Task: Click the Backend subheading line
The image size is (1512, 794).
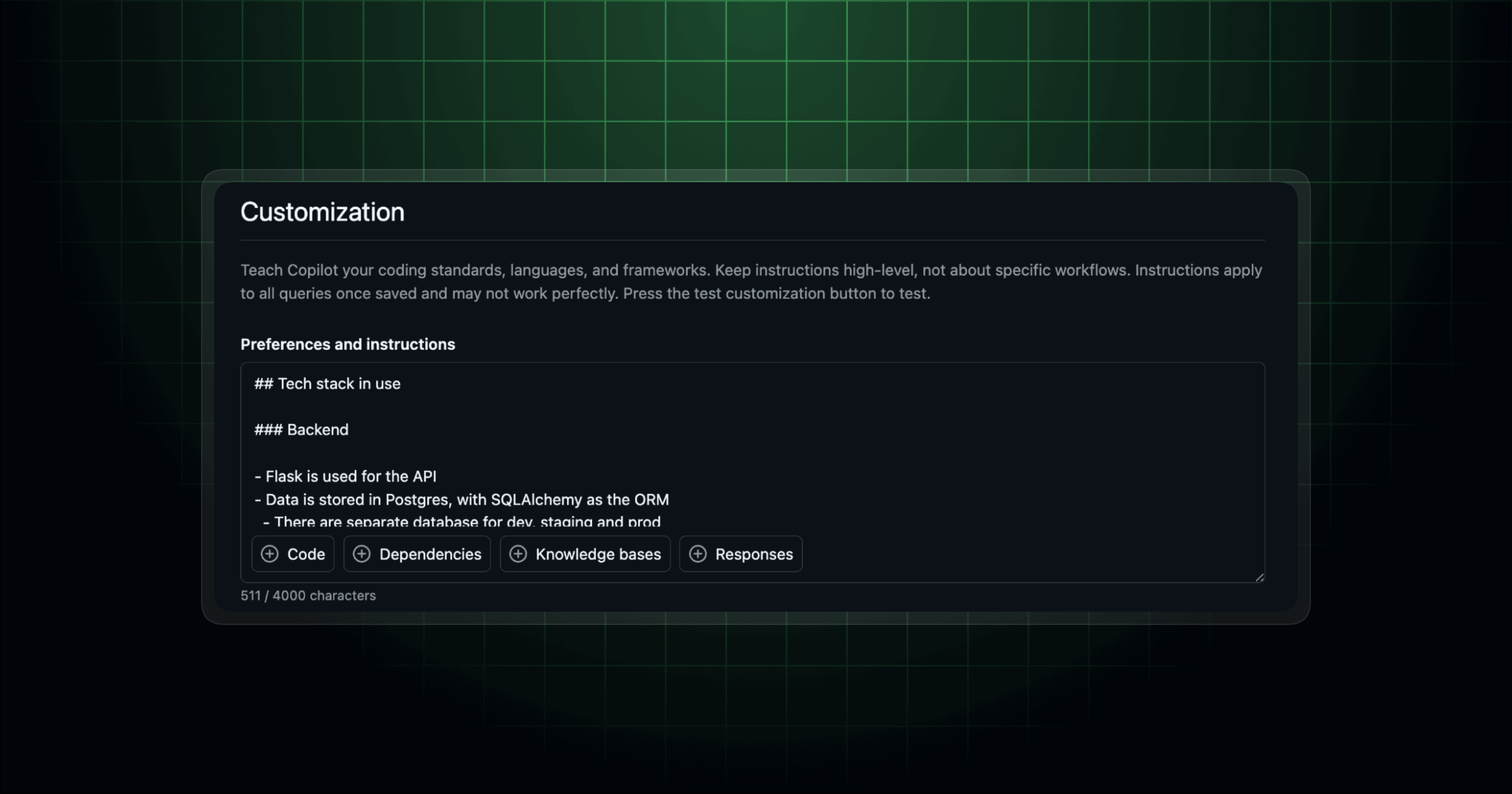Action: (x=301, y=430)
